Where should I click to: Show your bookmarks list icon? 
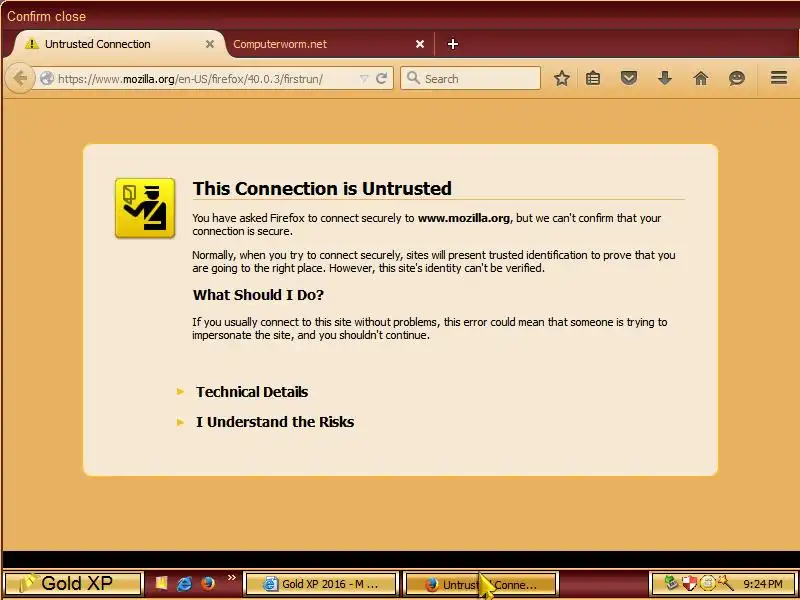[x=593, y=79]
